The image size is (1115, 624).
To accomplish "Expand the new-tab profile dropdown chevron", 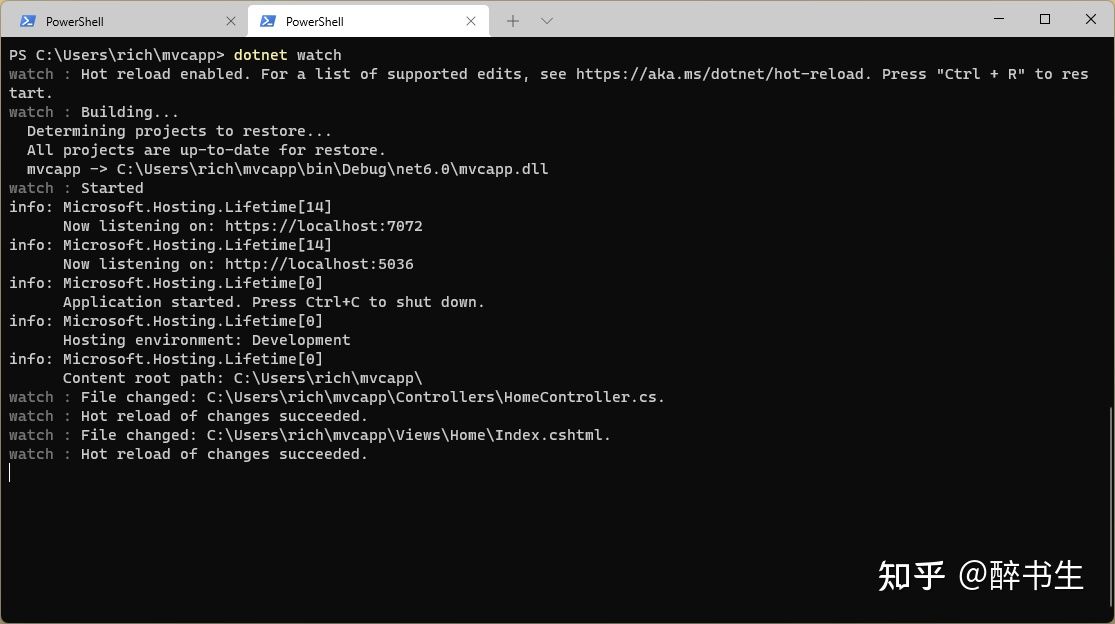I will tap(547, 21).
